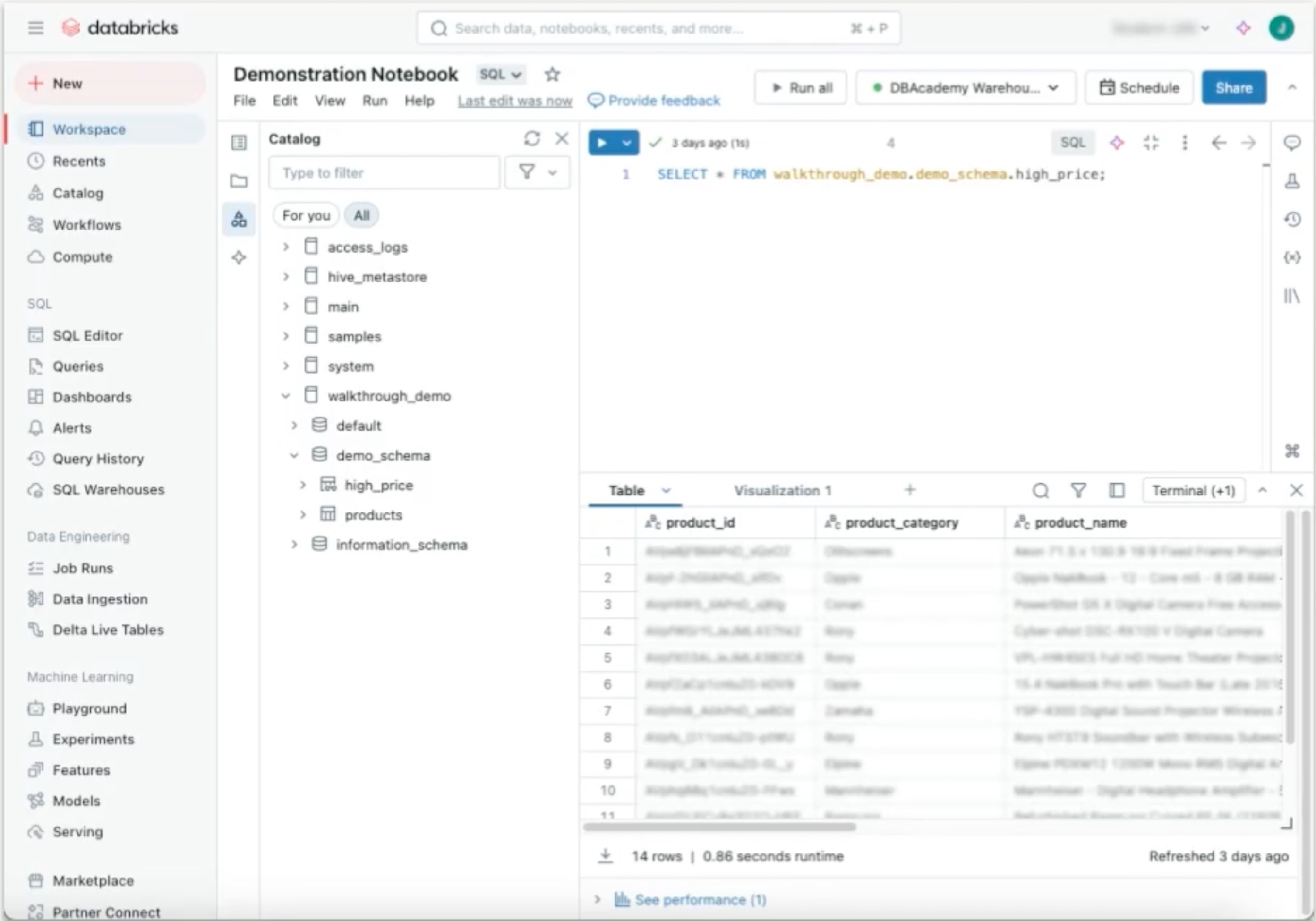
Task: Open the Table tab dropdown arrow
Action: [666, 491]
